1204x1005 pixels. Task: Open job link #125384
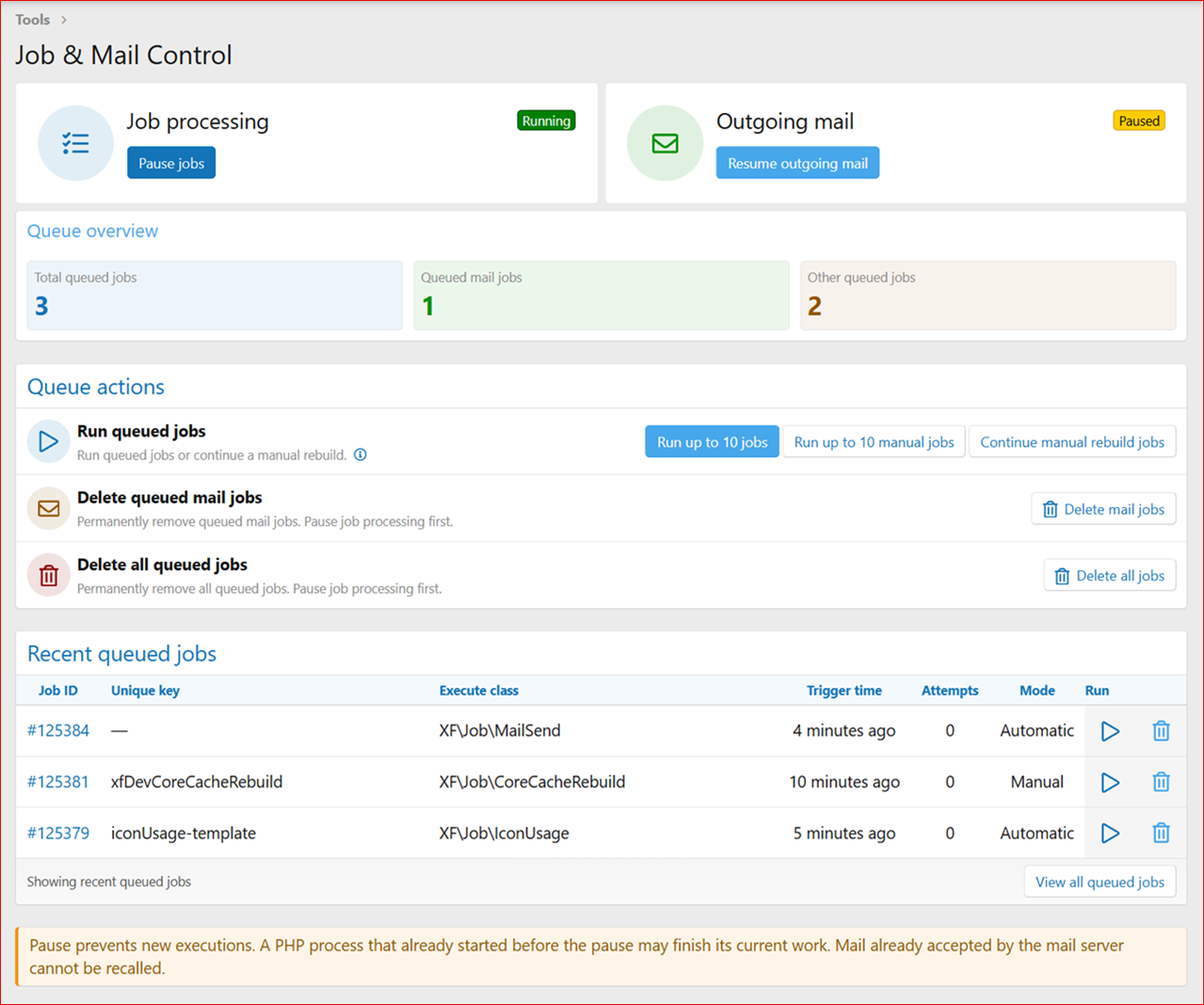click(x=58, y=730)
